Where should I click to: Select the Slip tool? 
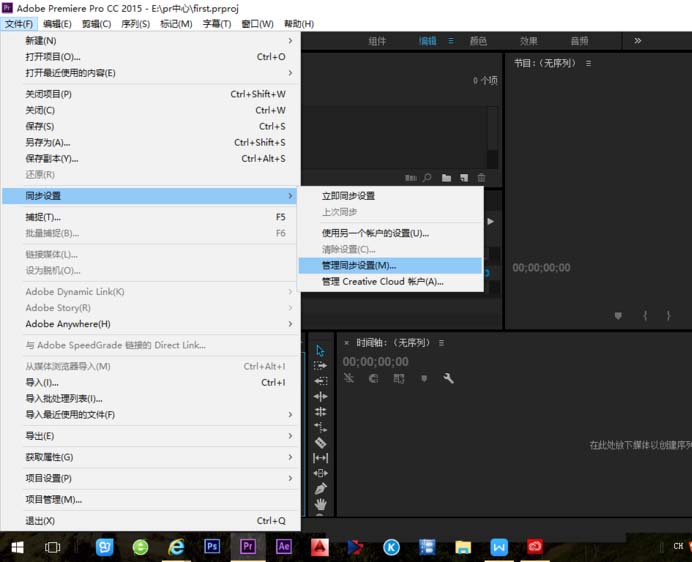point(320,458)
